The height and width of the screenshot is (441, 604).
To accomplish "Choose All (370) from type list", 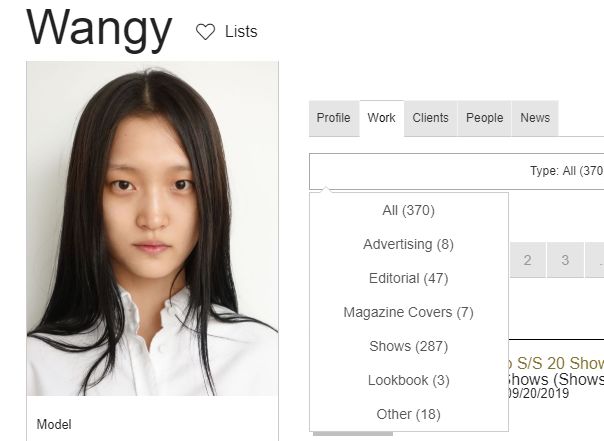I will (x=408, y=210).
